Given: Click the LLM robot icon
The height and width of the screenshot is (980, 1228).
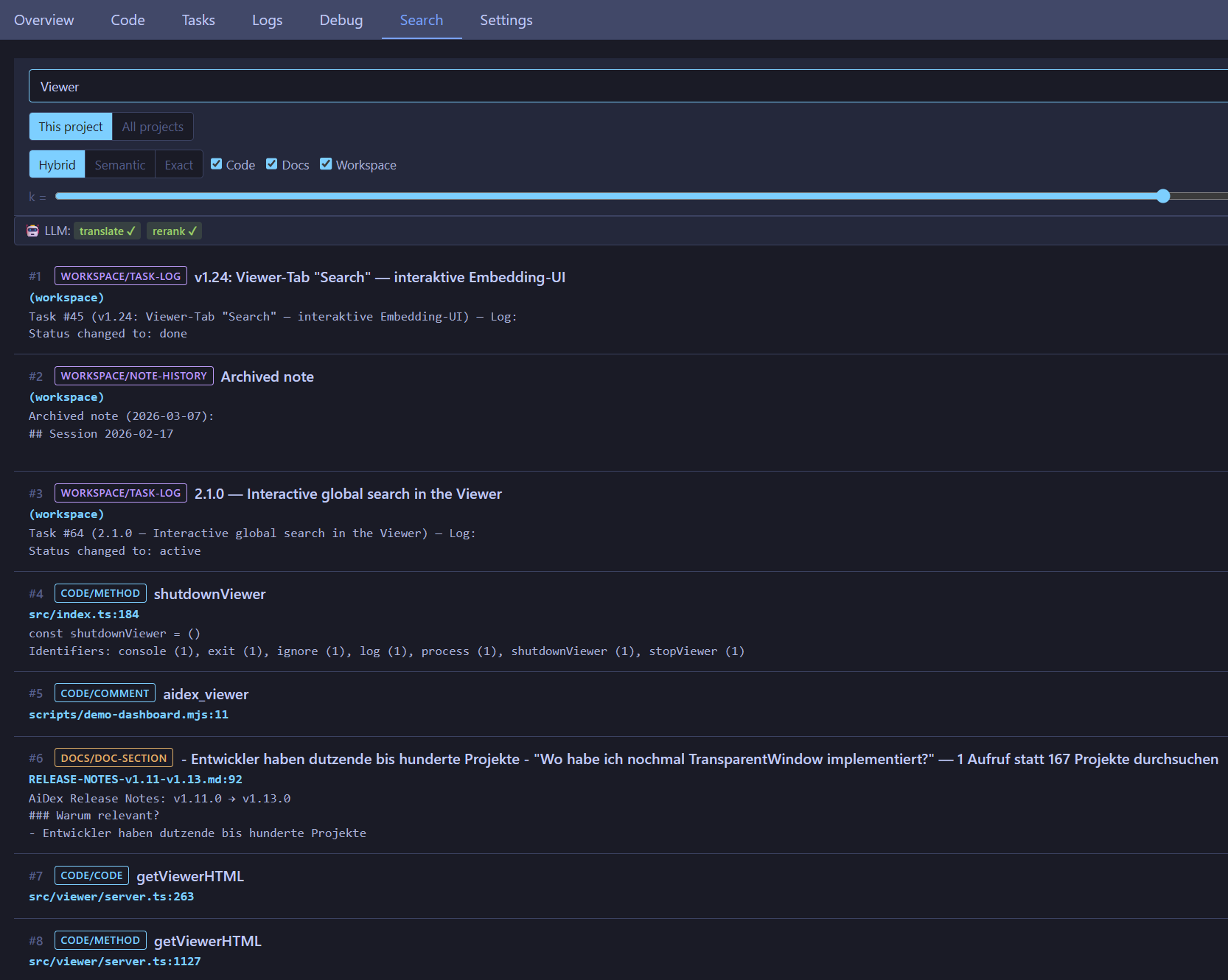Looking at the screenshot, I should [x=32, y=231].
